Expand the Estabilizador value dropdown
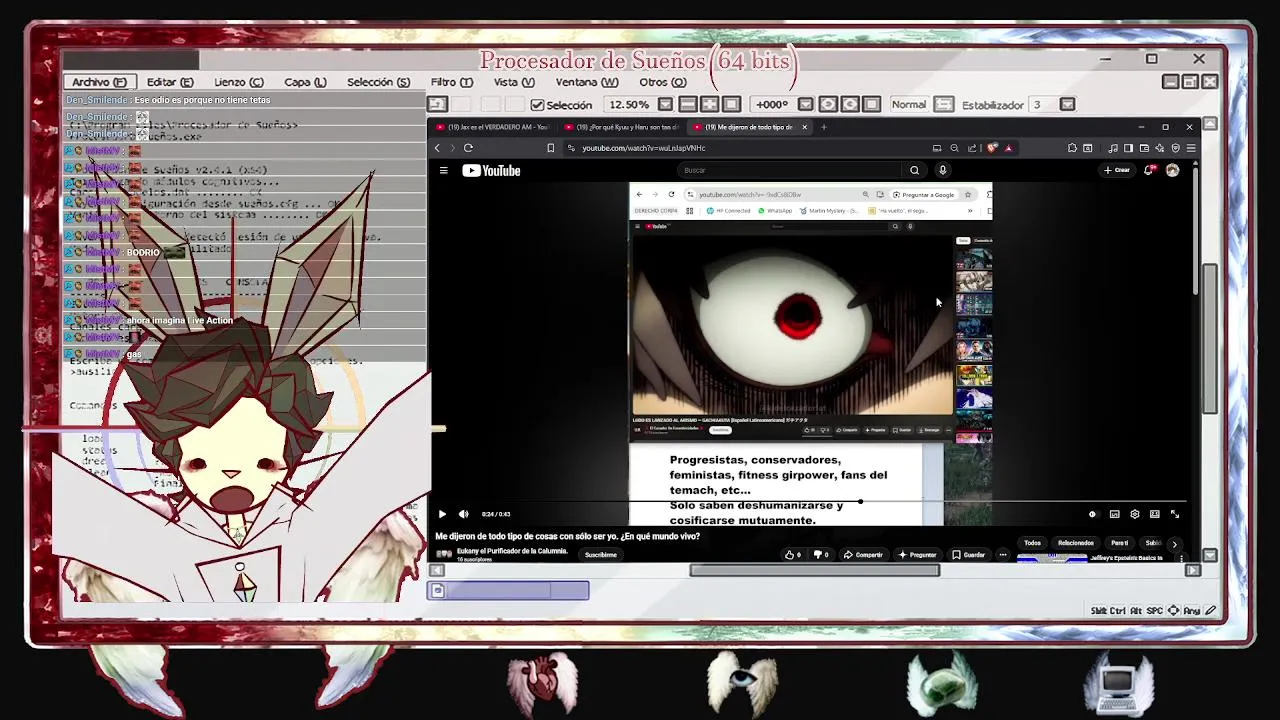The width and height of the screenshot is (1280, 720). pyautogui.click(x=1067, y=105)
